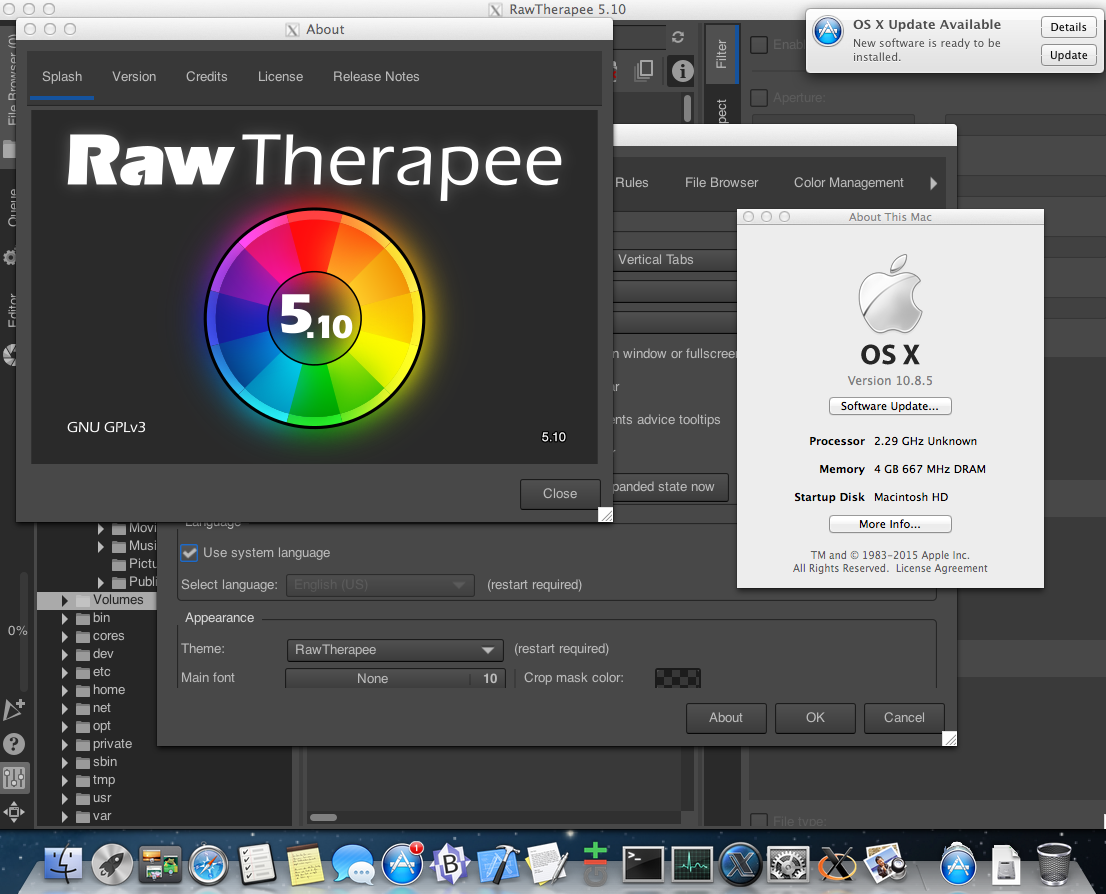Image resolution: width=1106 pixels, height=894 pixels.
Task: Click the refresh arrows icon
Action: point(678,37)
